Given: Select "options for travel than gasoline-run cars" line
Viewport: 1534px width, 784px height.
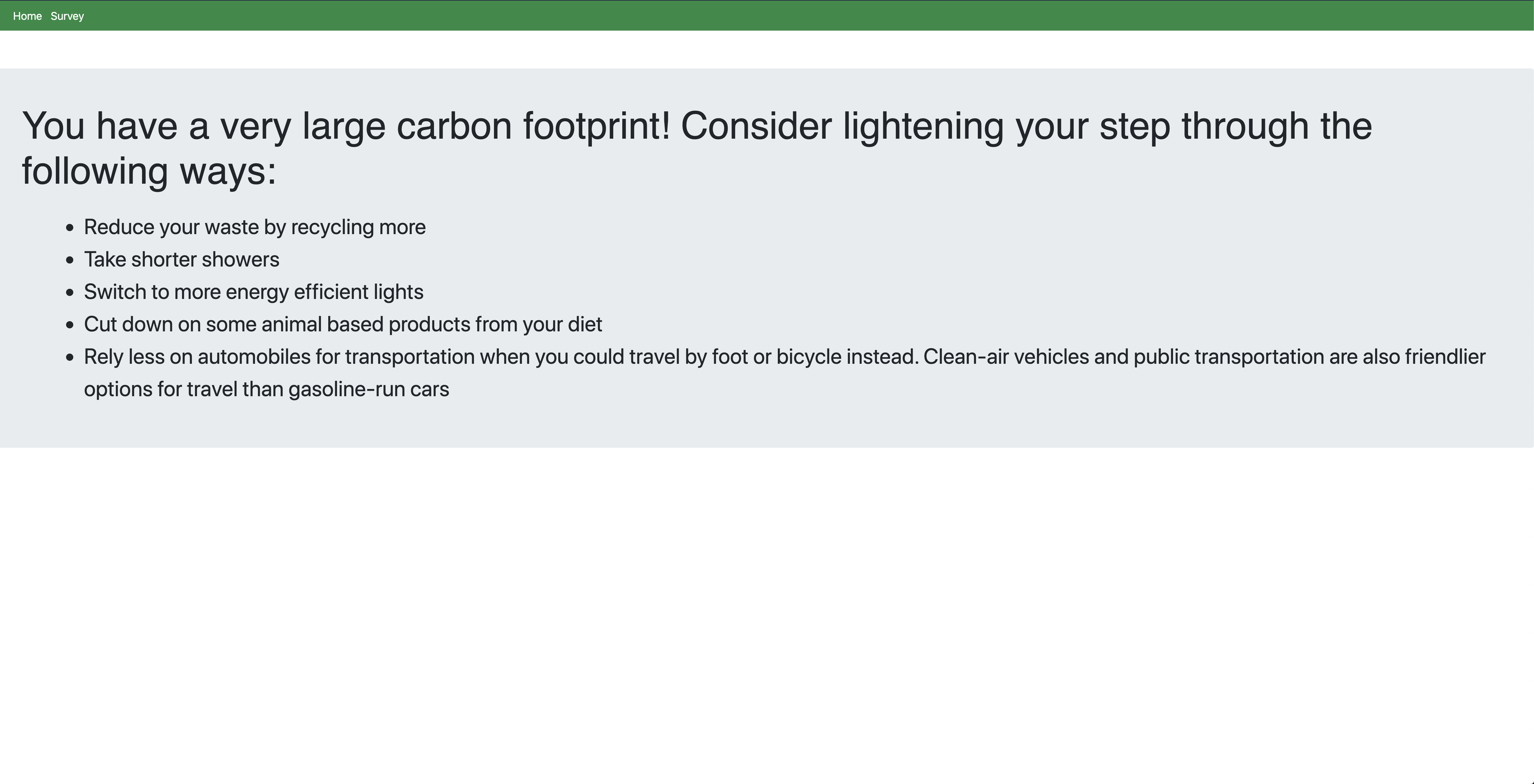Looking at the screenshot, I should pyautogui.click(x=267, y=389).
